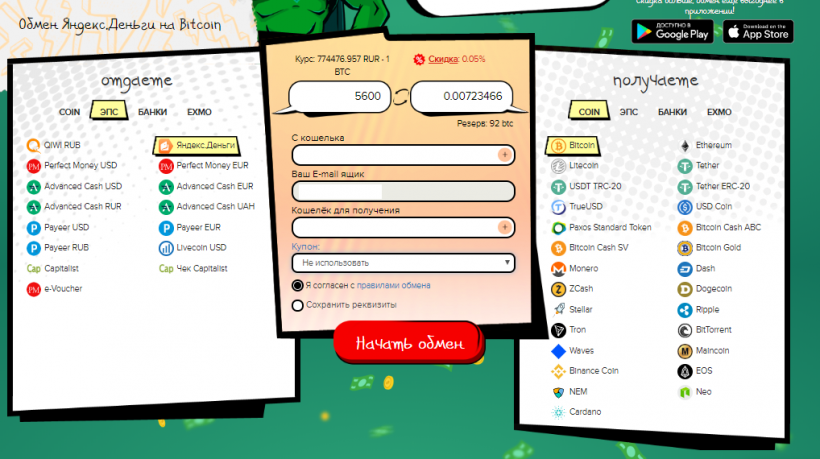Open ЭПС tab in отдаете panel
The image size is (820, 459).
click(109, 111)
